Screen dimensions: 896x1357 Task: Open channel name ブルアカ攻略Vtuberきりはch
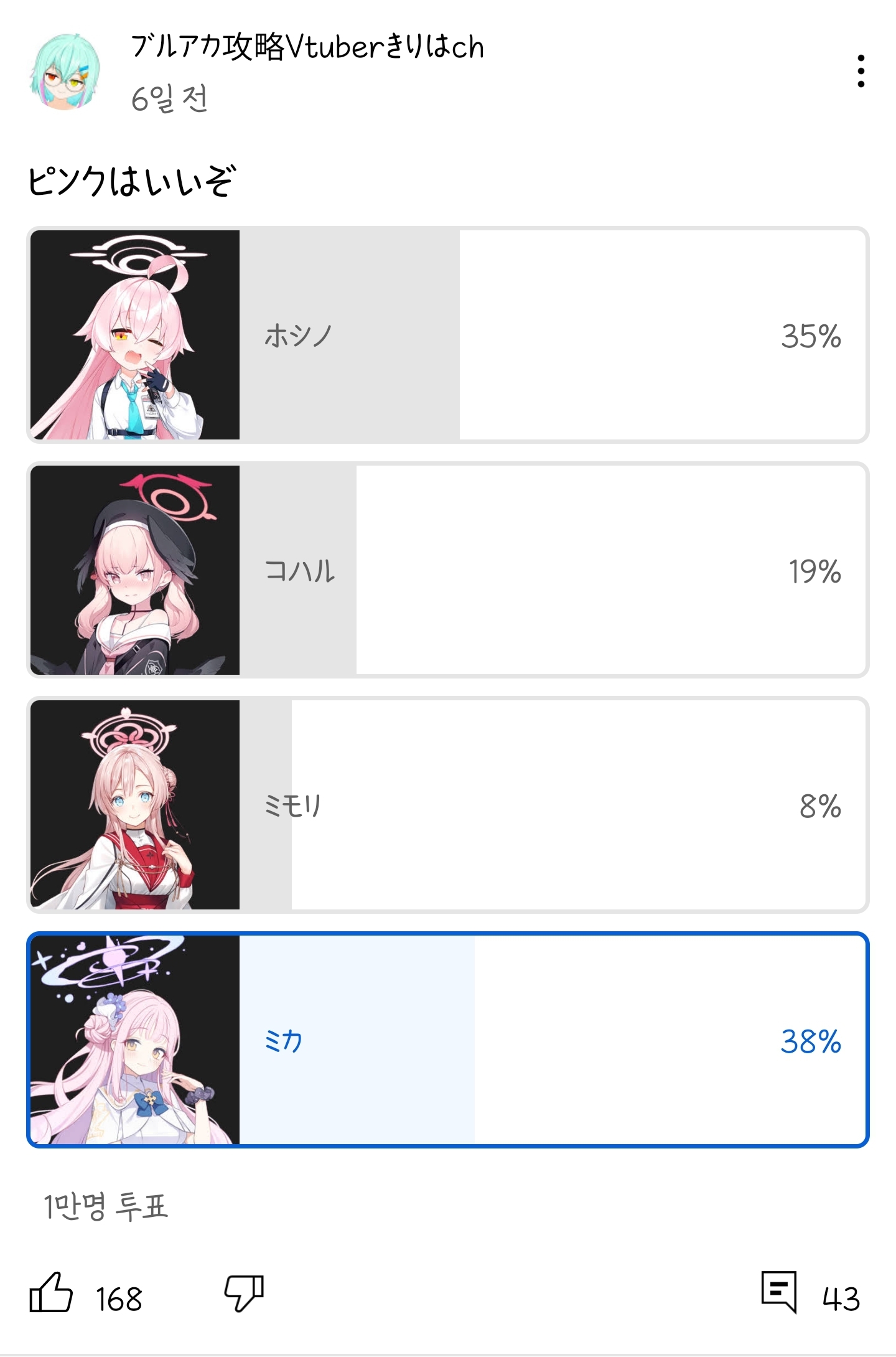[x=307, y=47]
